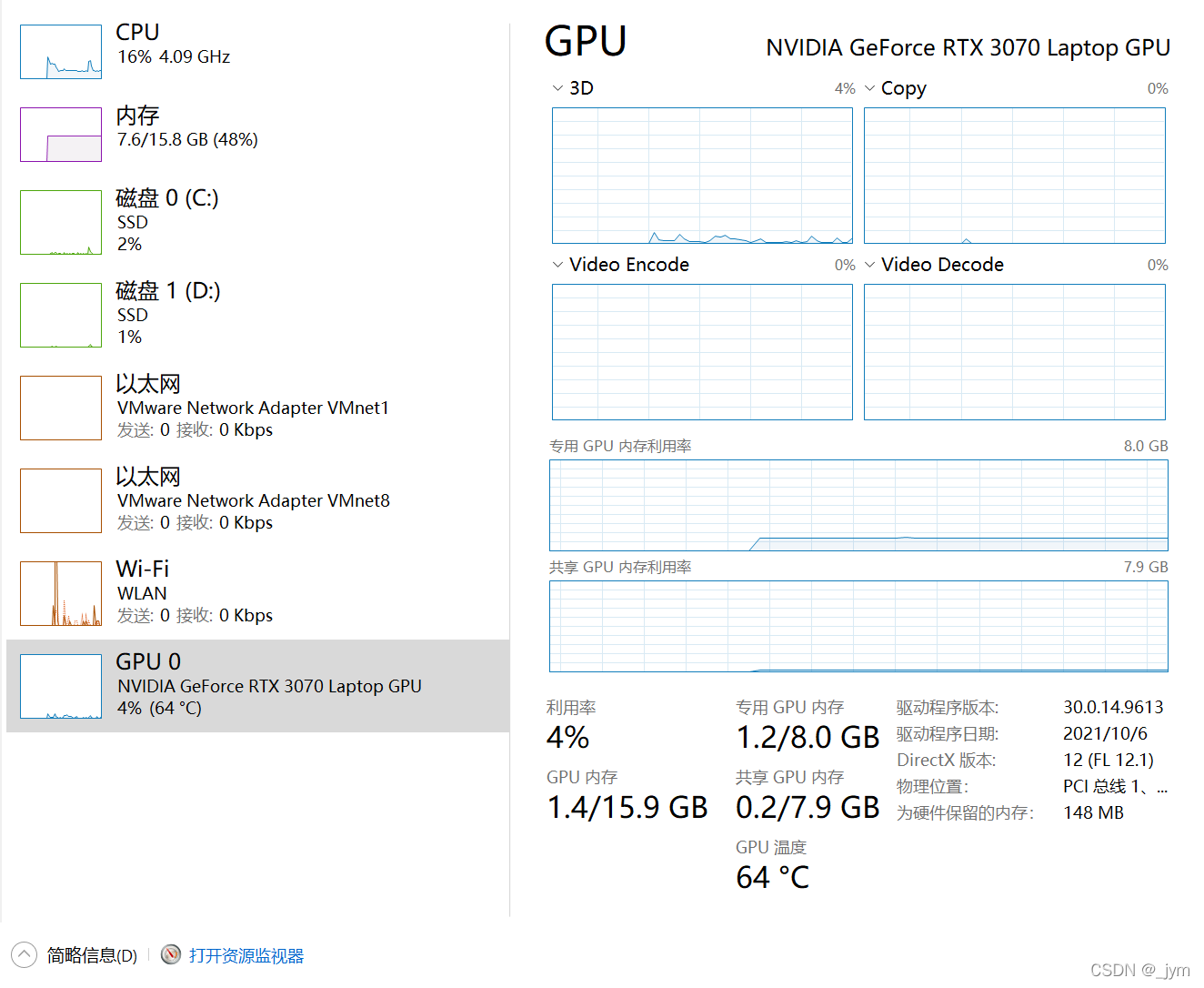Select the Wi-Fi WLAN entry
This screenshot has height=988, width=1204.
tap(257, 593)
